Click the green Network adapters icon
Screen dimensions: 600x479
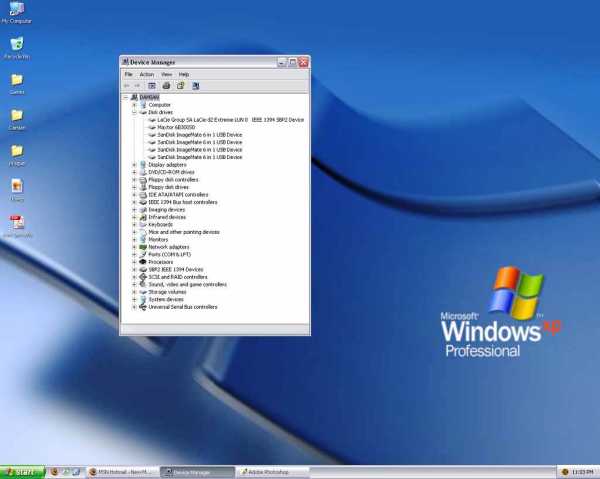point(143,247)
